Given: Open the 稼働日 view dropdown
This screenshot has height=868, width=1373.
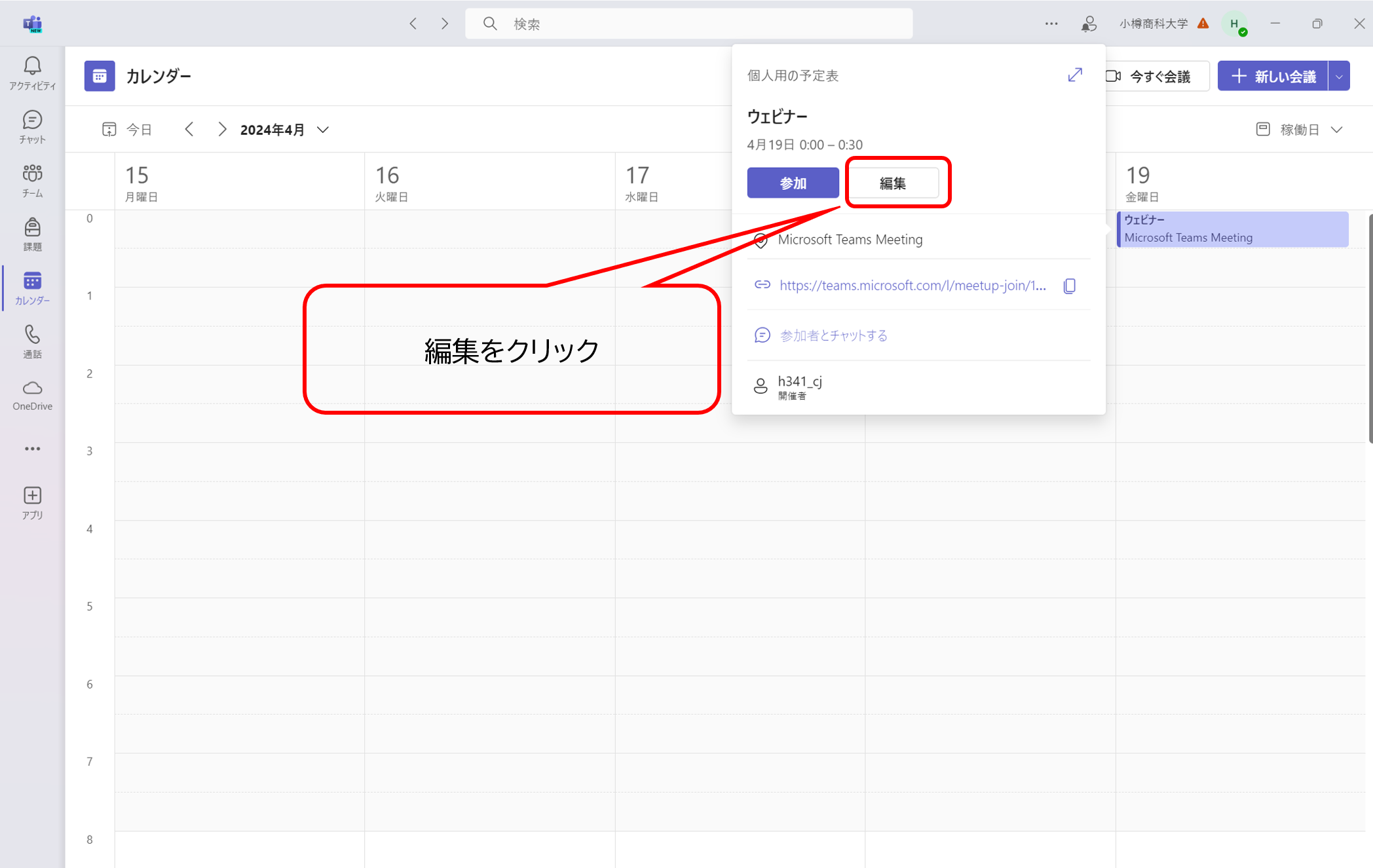Looking at the screenshot, I should [1300, 130].
